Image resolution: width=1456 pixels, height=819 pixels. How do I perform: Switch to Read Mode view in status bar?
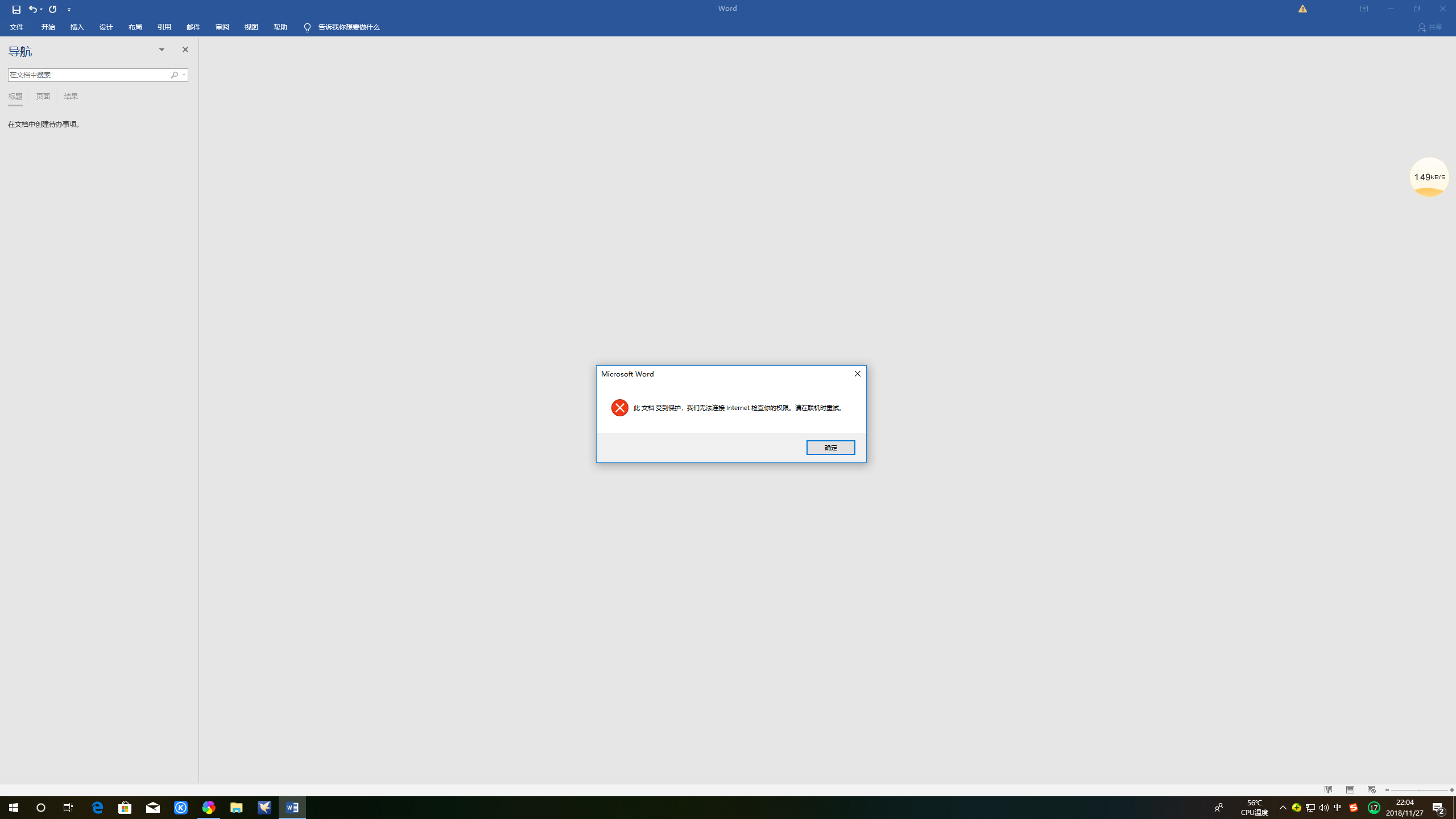(1328, 790)
